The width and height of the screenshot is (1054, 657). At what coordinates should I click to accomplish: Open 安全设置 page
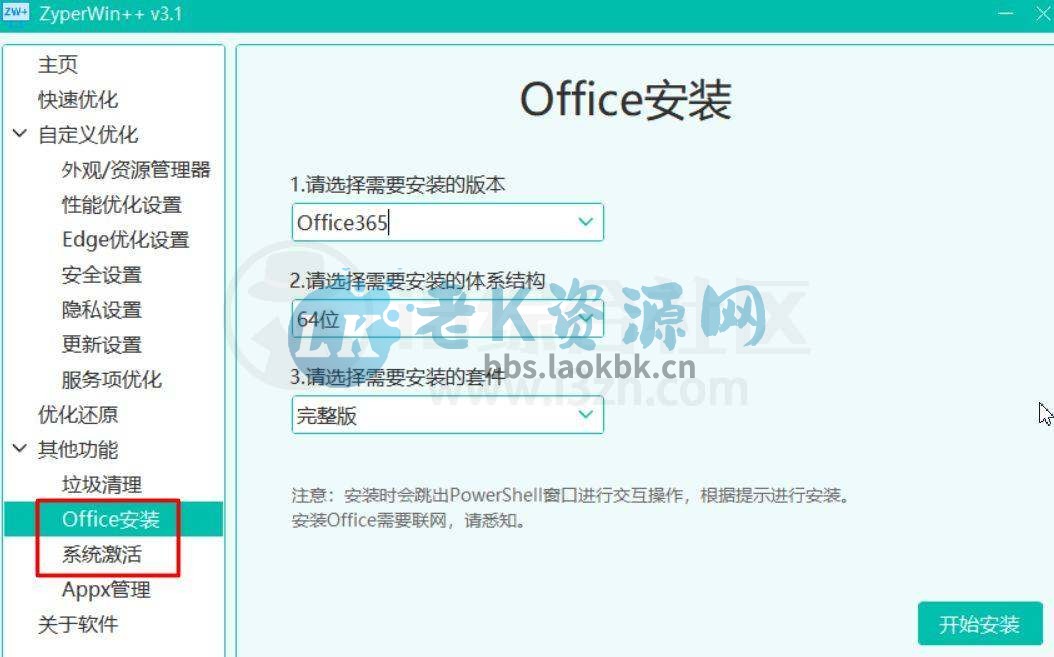[x=102, y=274]
